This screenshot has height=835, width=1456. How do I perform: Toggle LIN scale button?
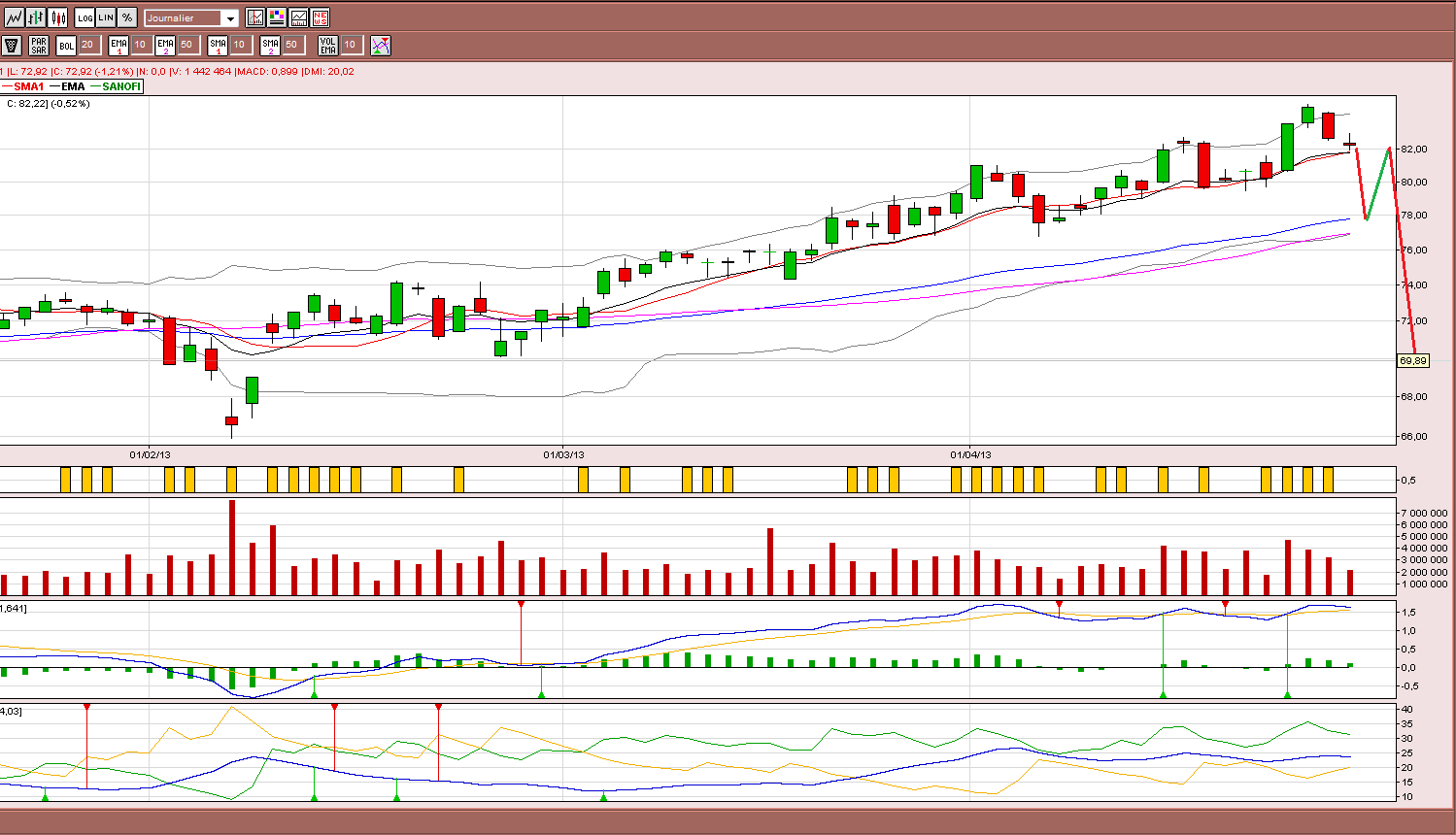pyautogui.click(x=106, y=17)
